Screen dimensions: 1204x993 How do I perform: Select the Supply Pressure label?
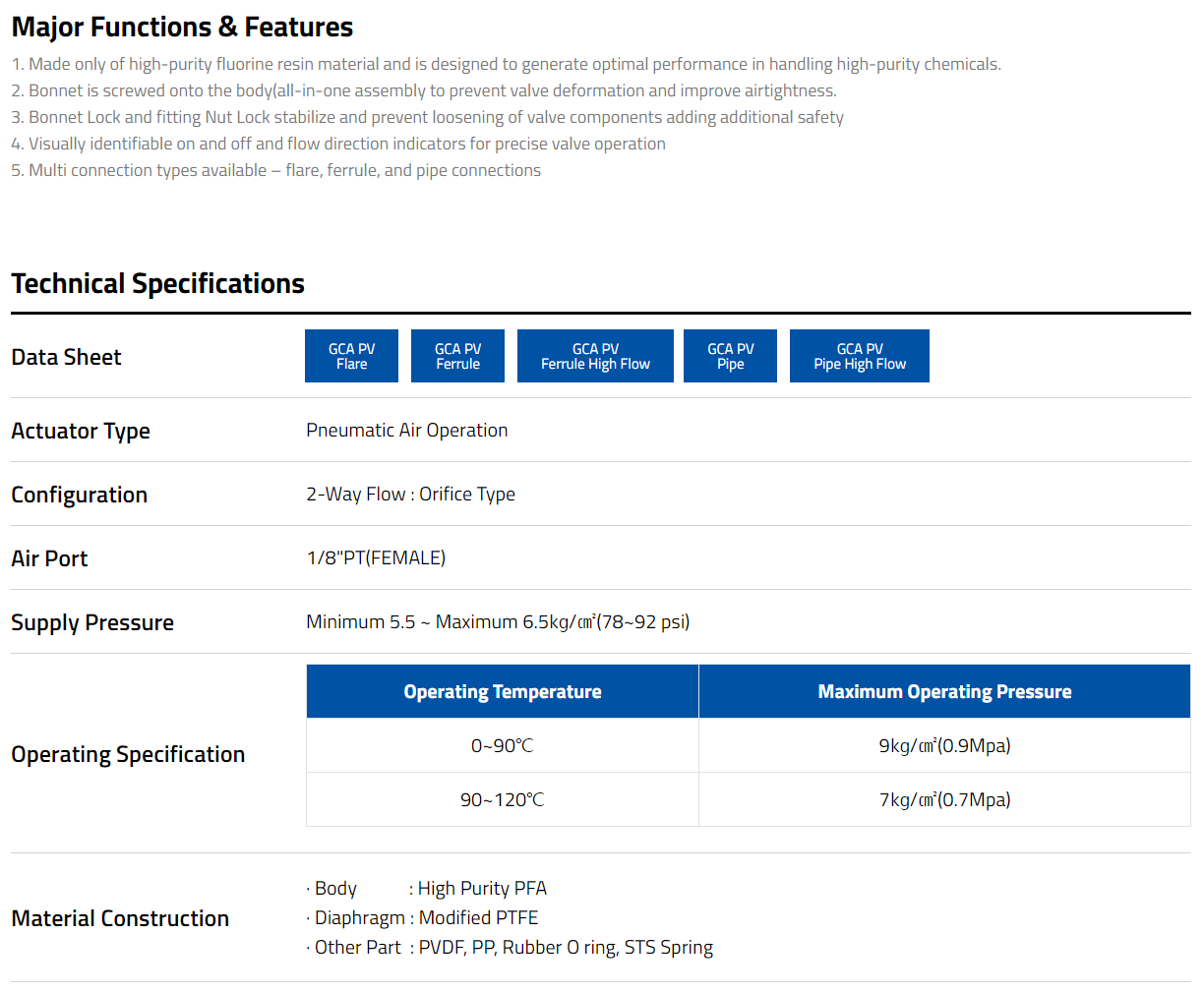(92, 622)
